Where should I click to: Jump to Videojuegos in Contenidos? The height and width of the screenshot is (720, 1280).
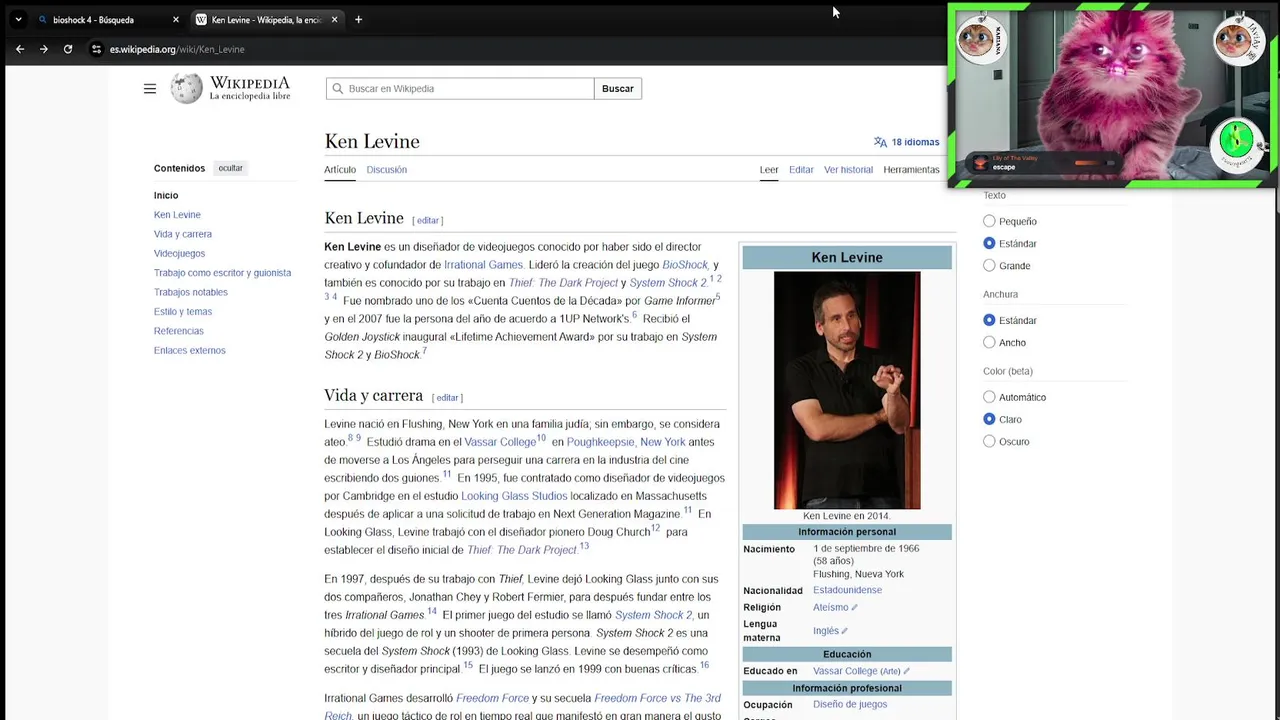(179, 253)
